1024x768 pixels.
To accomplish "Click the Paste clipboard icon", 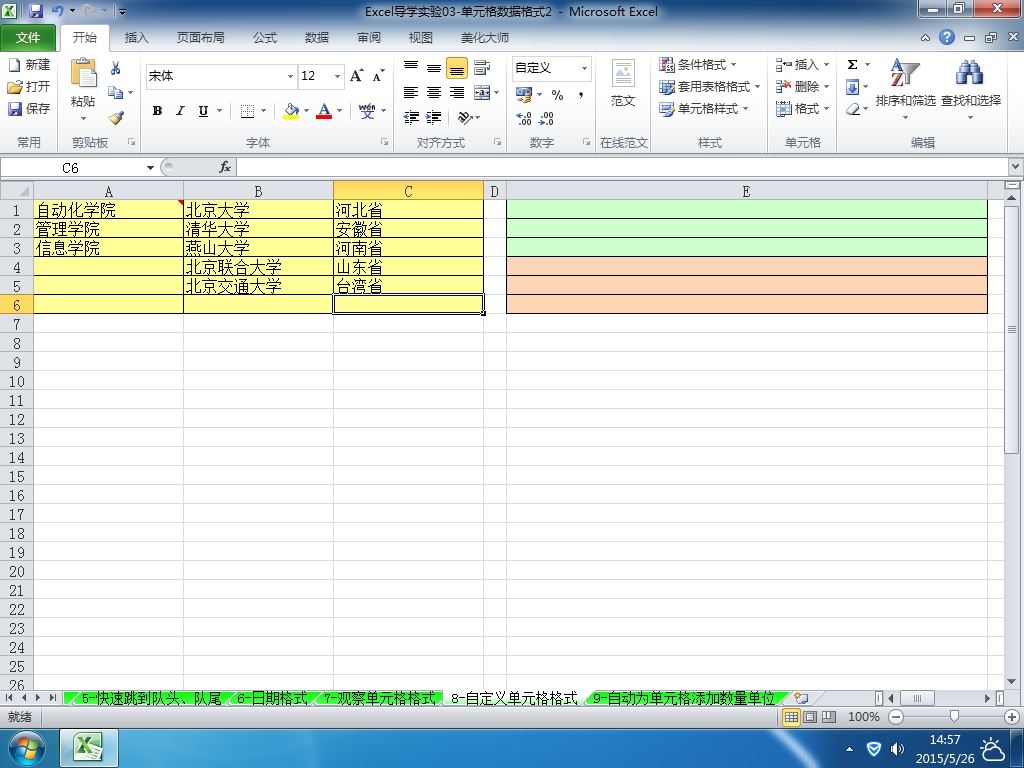I will (x=83, y=73).
